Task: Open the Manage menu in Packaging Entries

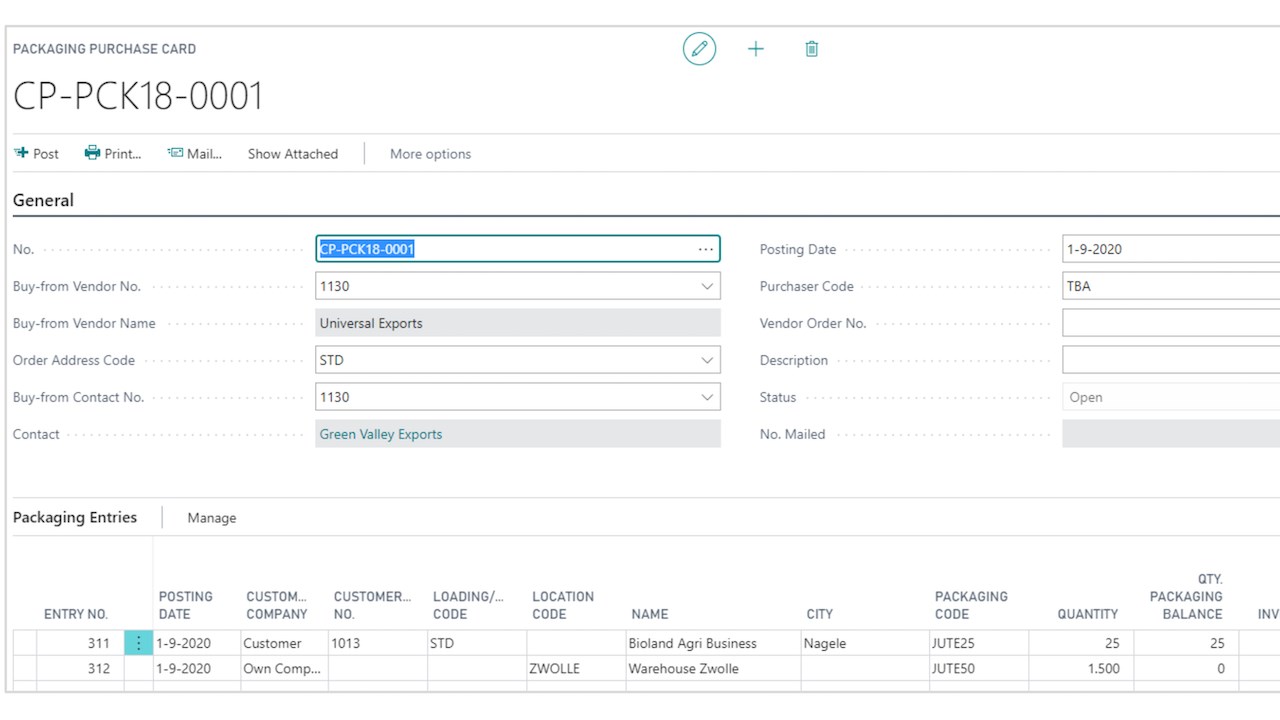Action: [x=212, y=518]
